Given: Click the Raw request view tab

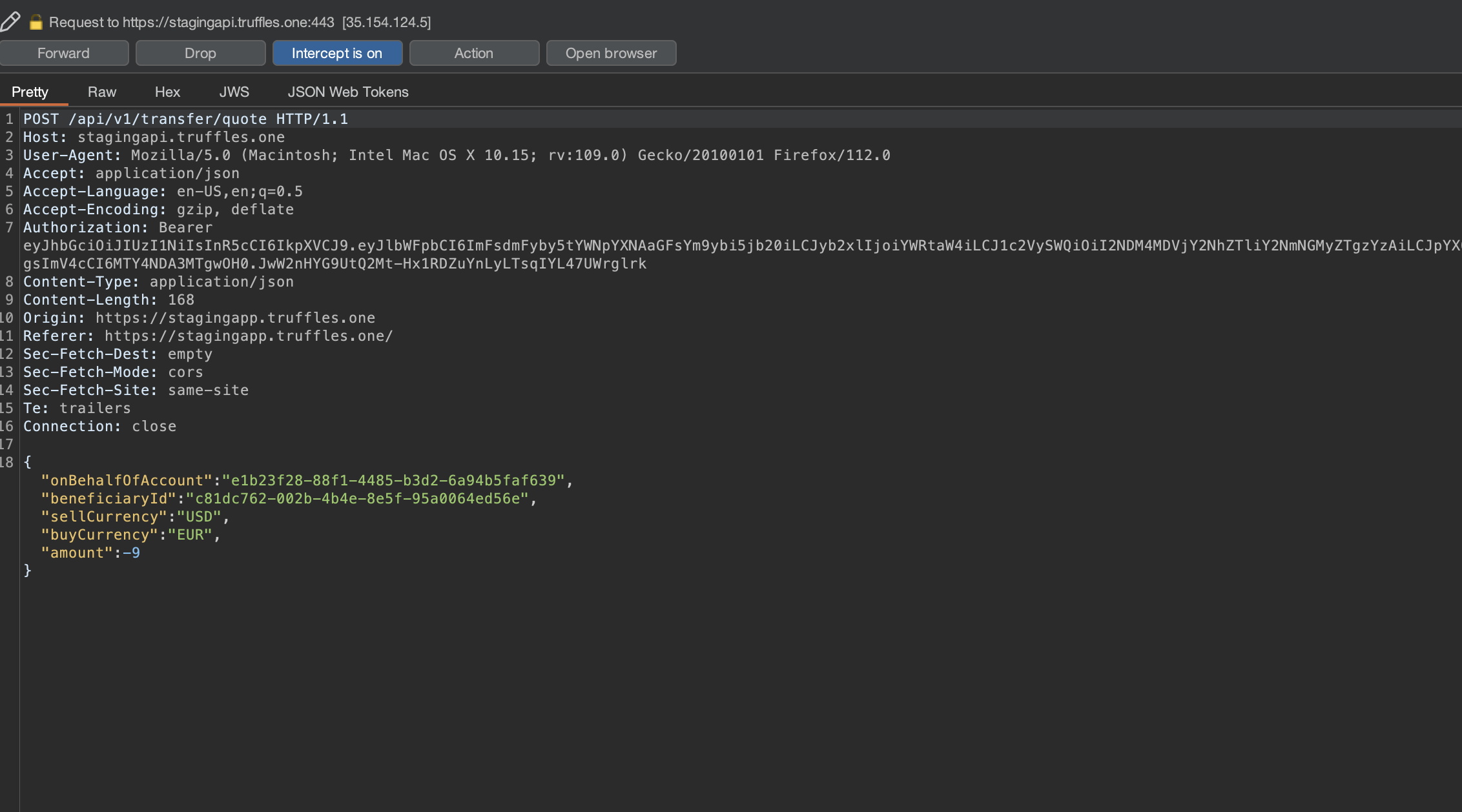Looking at the screenshot, I should (x=102, y=91).
